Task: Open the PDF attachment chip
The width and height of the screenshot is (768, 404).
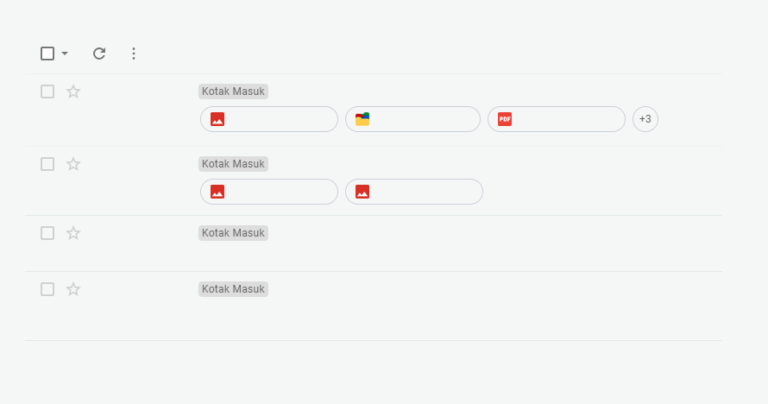Action: [556, 119]
